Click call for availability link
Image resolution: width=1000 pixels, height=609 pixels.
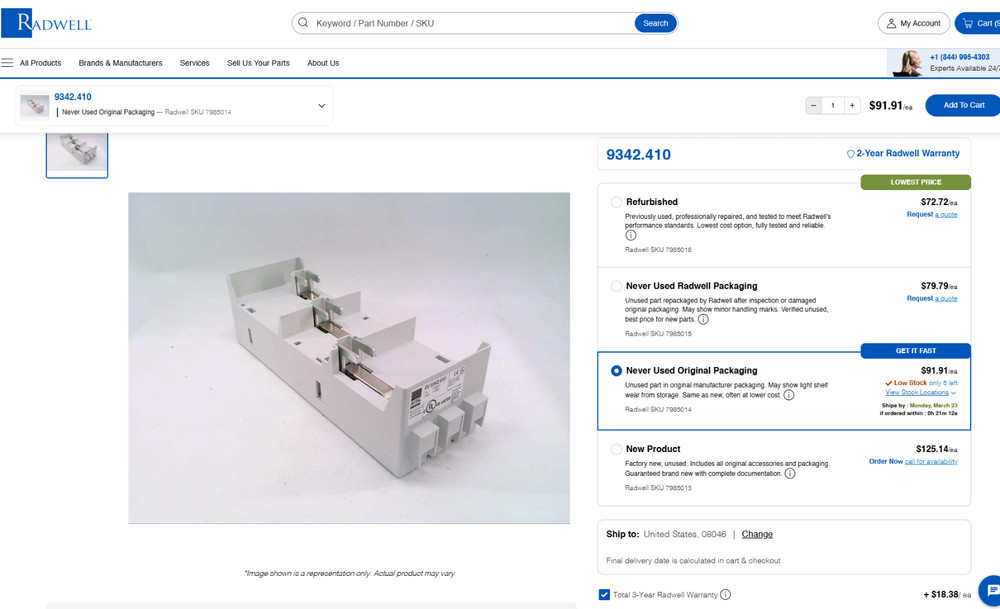[x=931, y=462]
